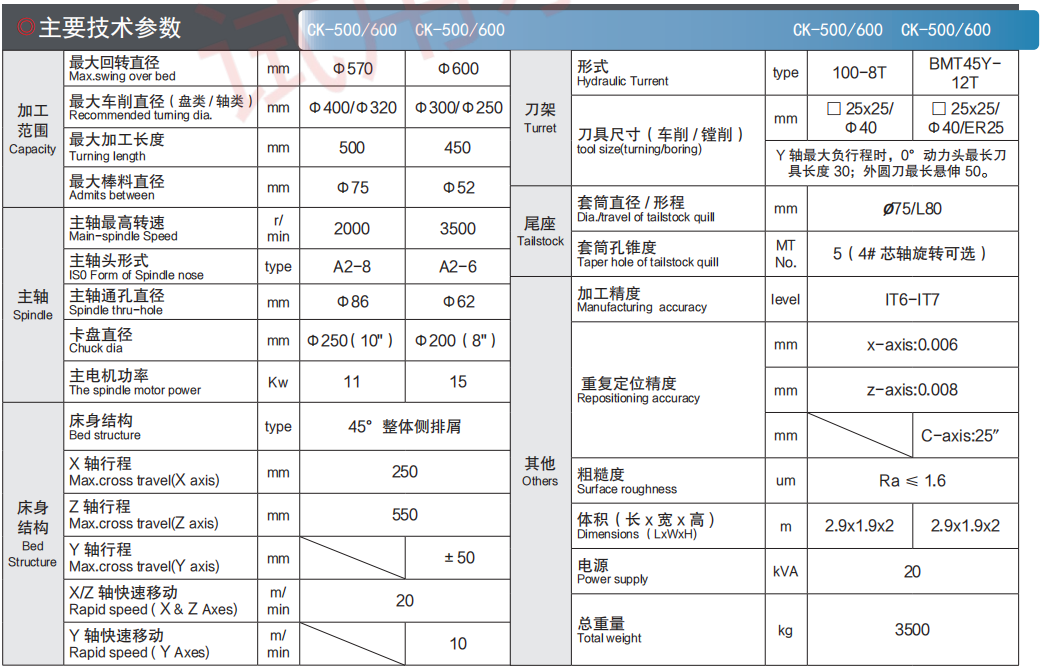Click the z-axis:0.008 repositioning value
This screenshot has height=668, width=1041.
tap(912, 390)
